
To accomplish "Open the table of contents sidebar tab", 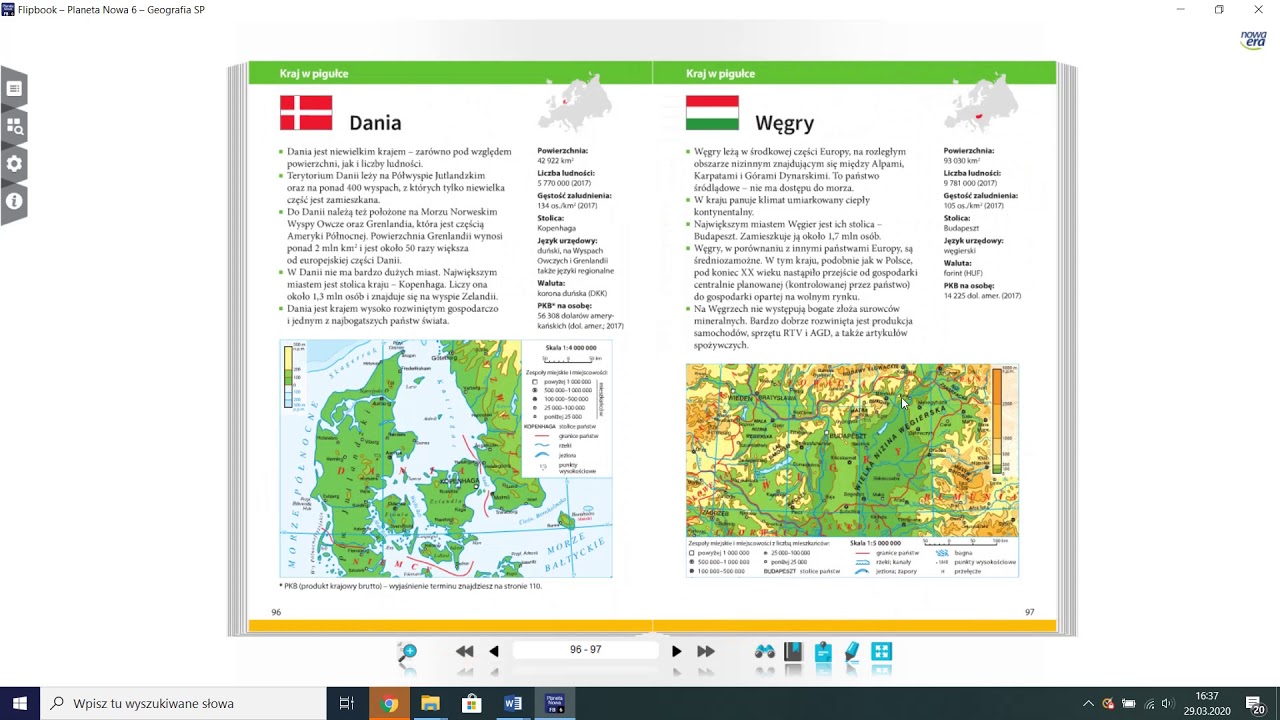I will point(14,89).
